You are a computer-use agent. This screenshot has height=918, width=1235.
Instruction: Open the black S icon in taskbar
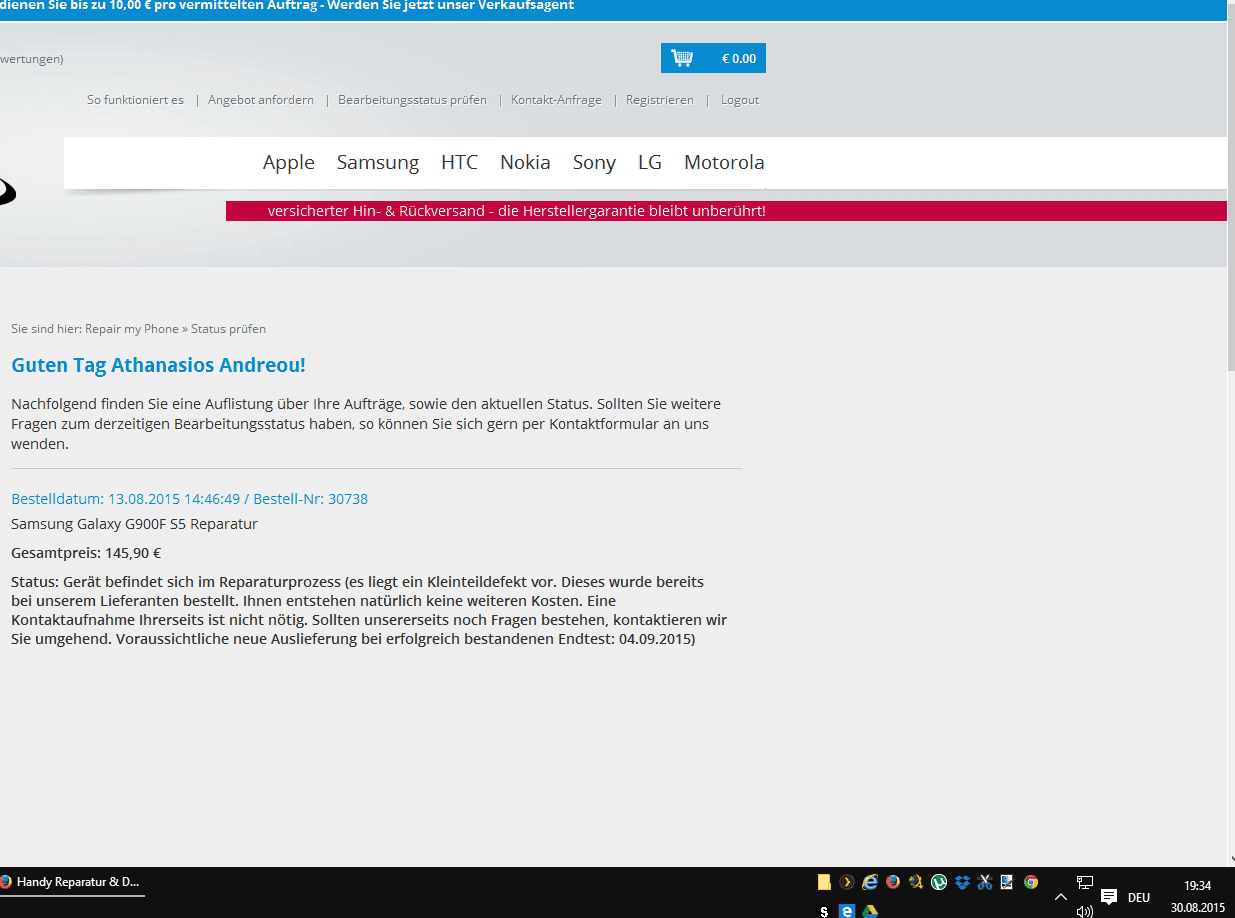point(824,911)
